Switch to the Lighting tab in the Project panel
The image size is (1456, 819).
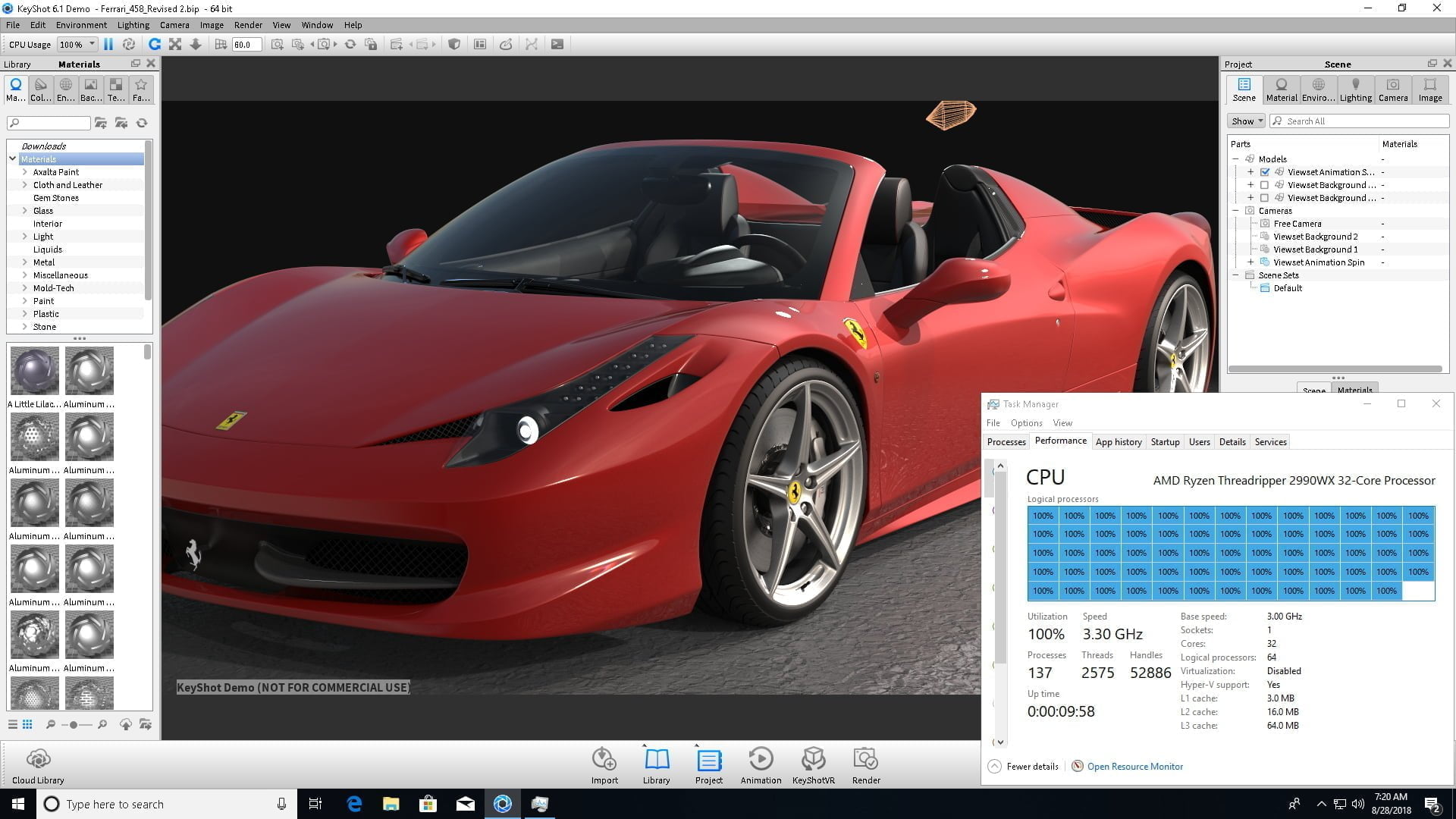coord(1355,89)
